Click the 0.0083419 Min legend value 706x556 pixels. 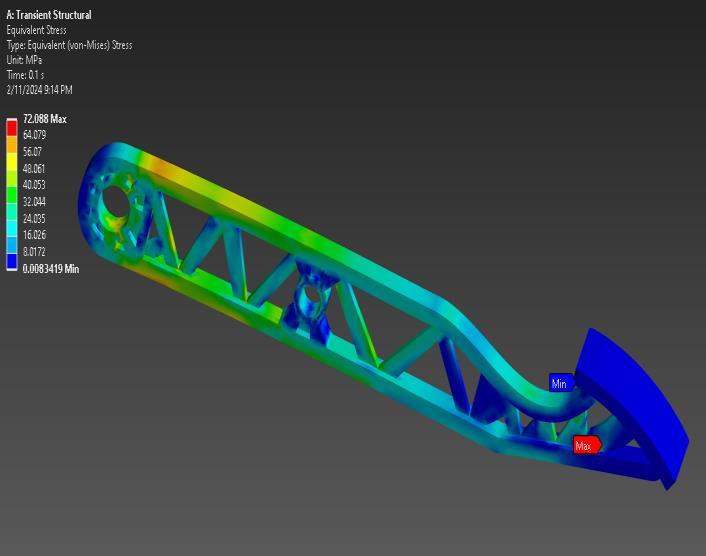pyautogui.click(x=51, y=269)
